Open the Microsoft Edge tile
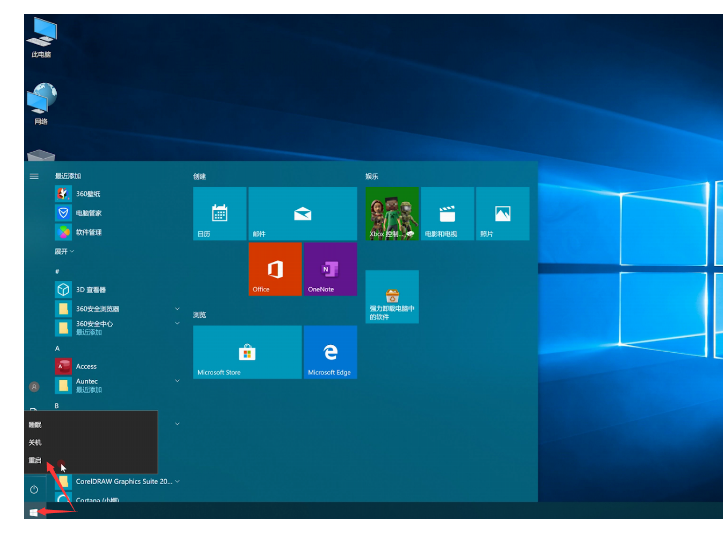 click(330, 352)
